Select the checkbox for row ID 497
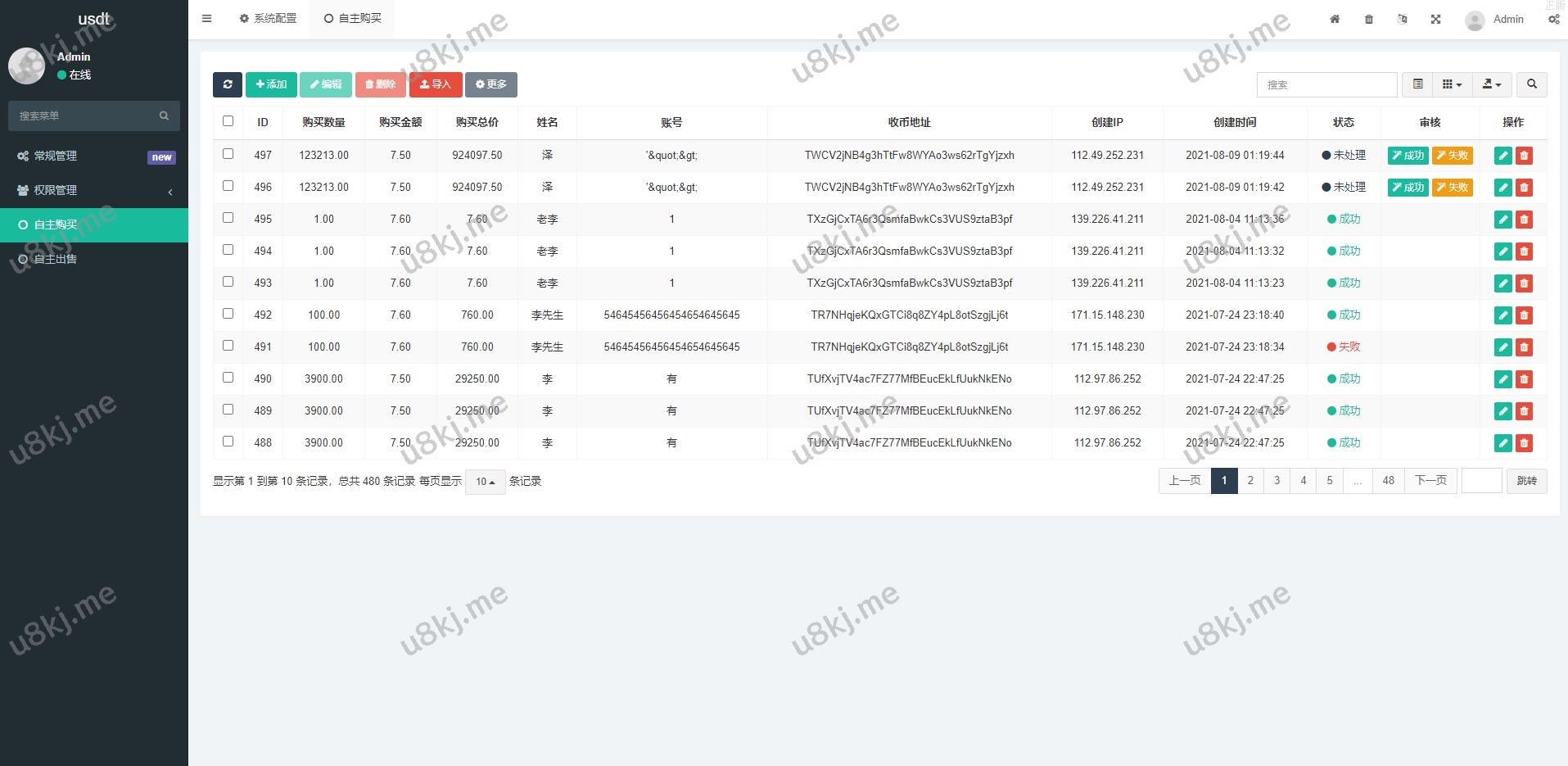Screen dimensions: 1568x766 coord(228,154)
